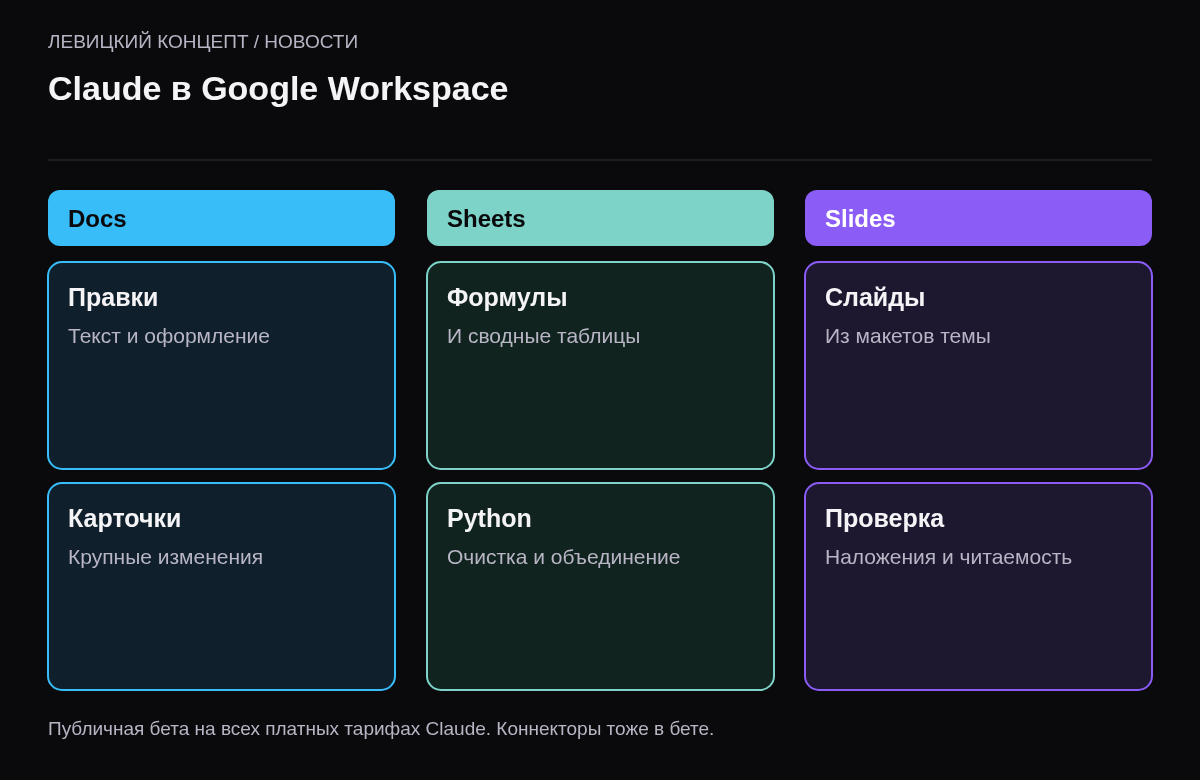Open the Формулы card
This screenshot has width=1200, height=780.
coord(600,366)
